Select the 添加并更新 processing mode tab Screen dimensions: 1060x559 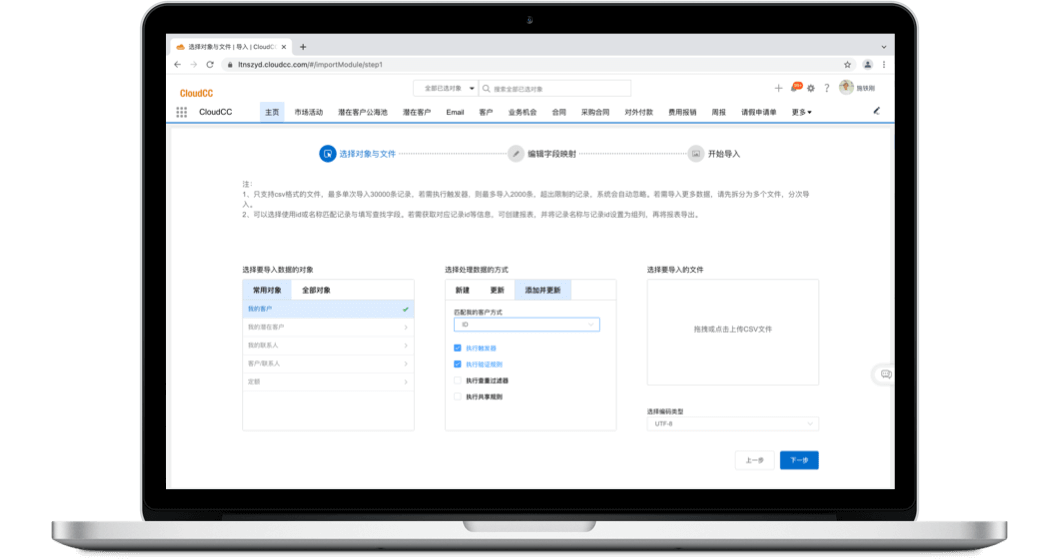tap(543, 290)
